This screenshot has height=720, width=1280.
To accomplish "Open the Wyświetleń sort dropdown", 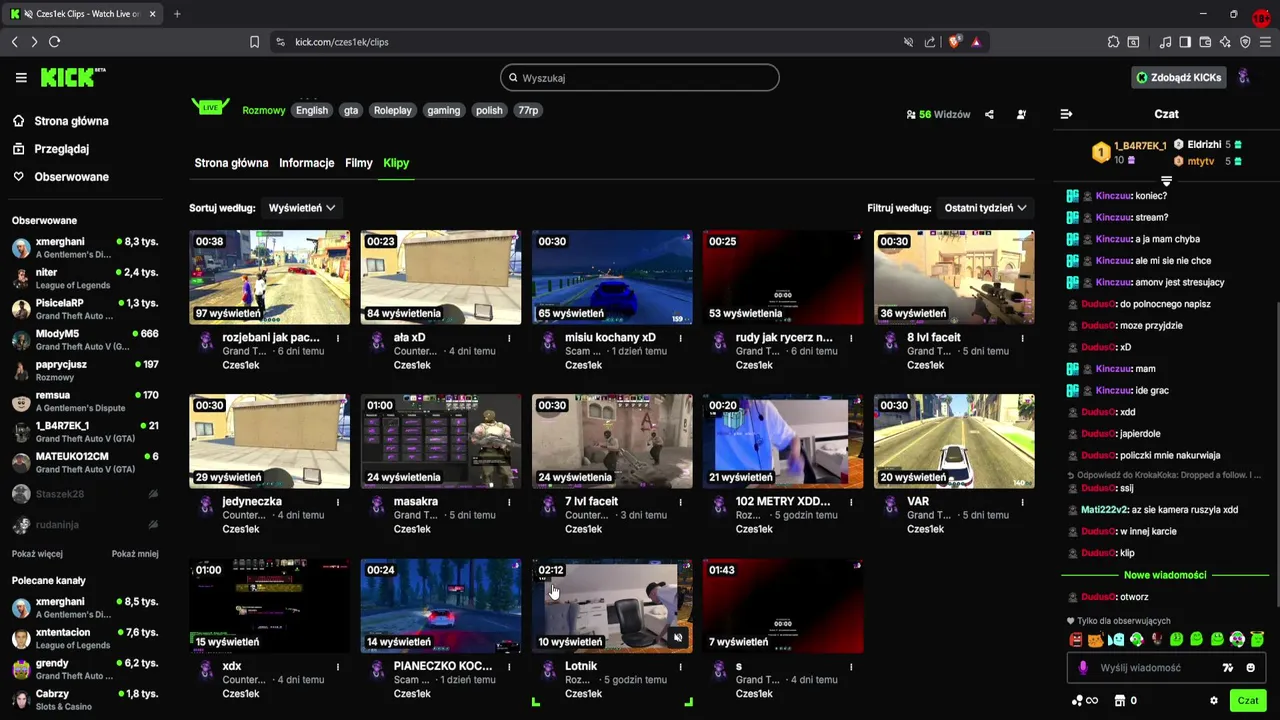I will pos(301,208).
